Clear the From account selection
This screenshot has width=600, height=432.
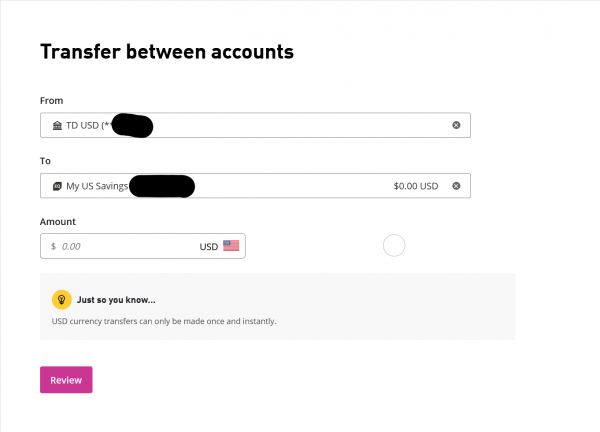click(456, 125)
